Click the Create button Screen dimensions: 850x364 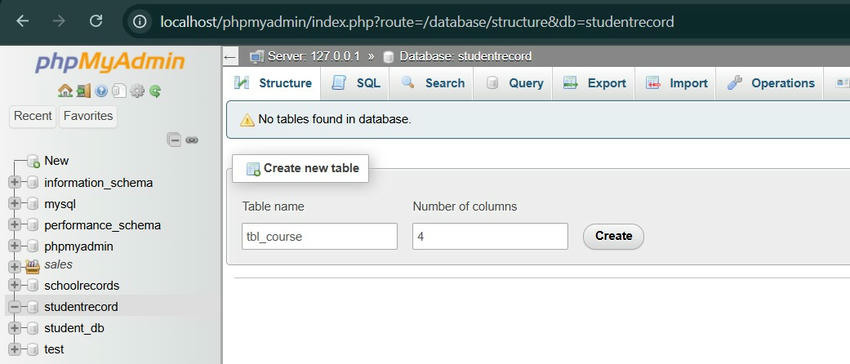pos(614,236)
